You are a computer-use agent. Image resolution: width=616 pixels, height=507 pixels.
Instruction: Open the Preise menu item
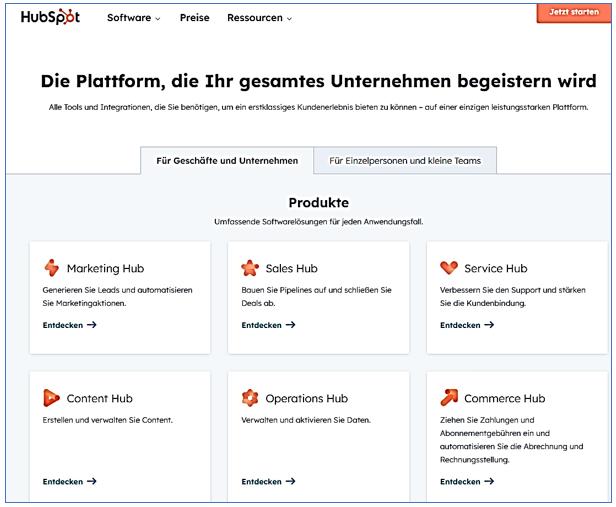point(194,18)
